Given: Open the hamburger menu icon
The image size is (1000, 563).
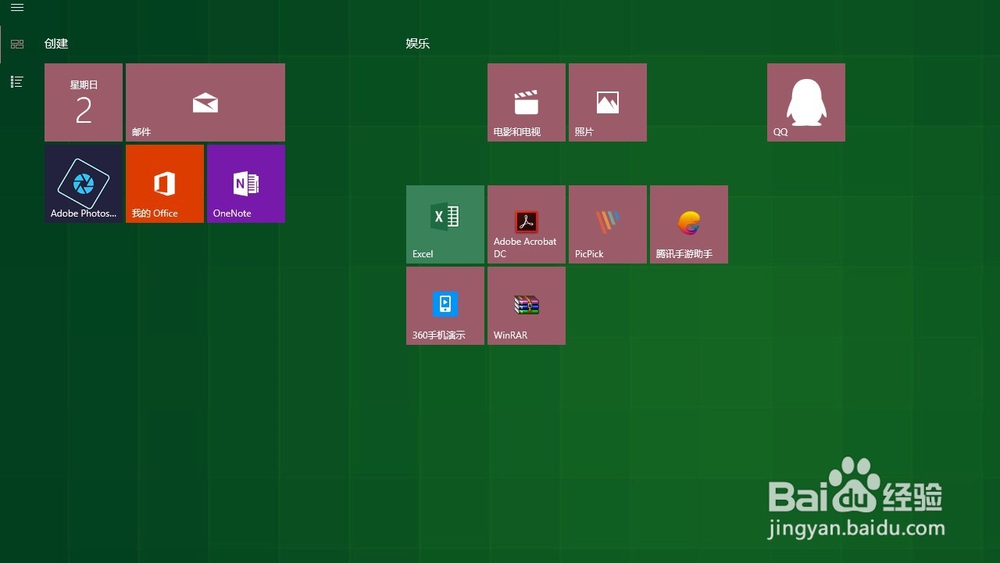Looking at the screenshot, I should coord(17,8).
